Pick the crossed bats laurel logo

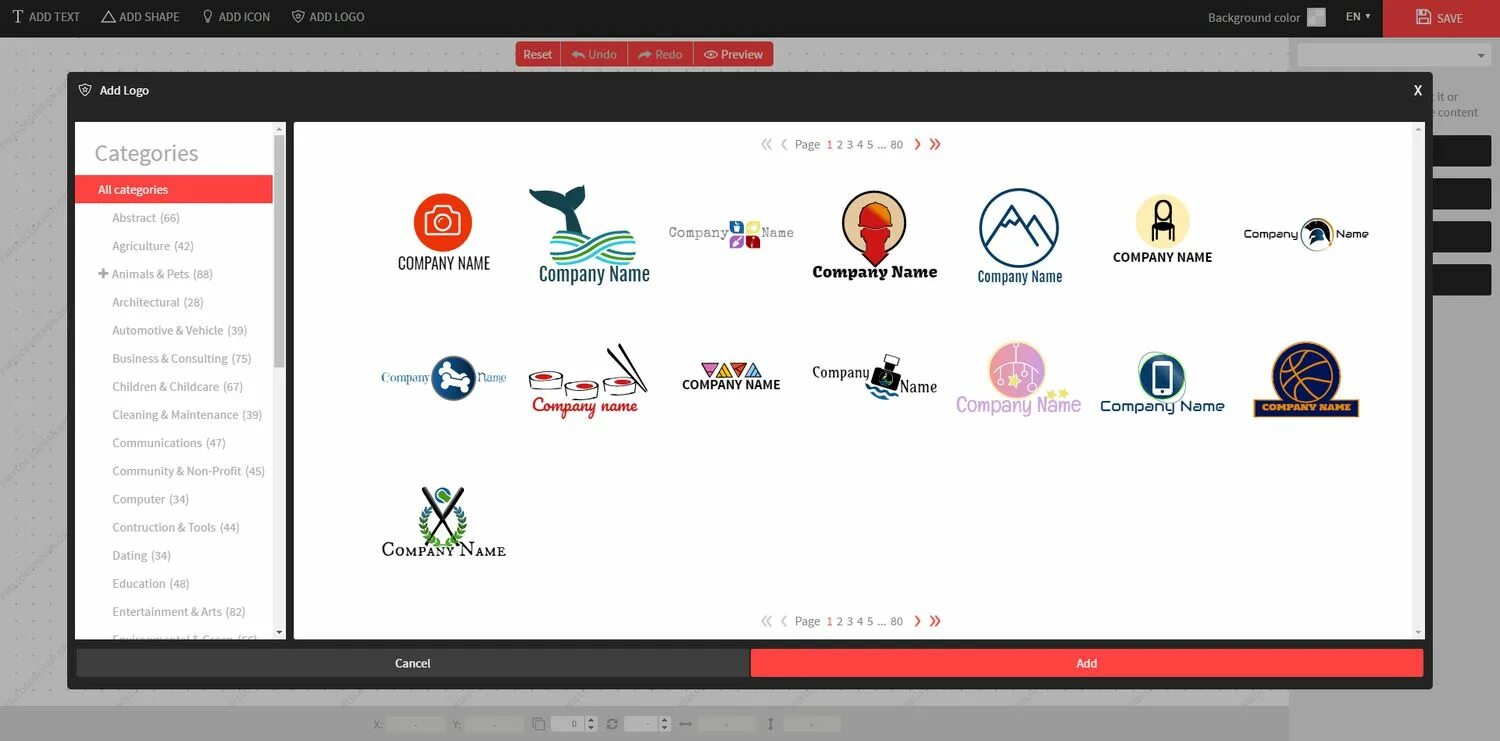coord(443,521)
